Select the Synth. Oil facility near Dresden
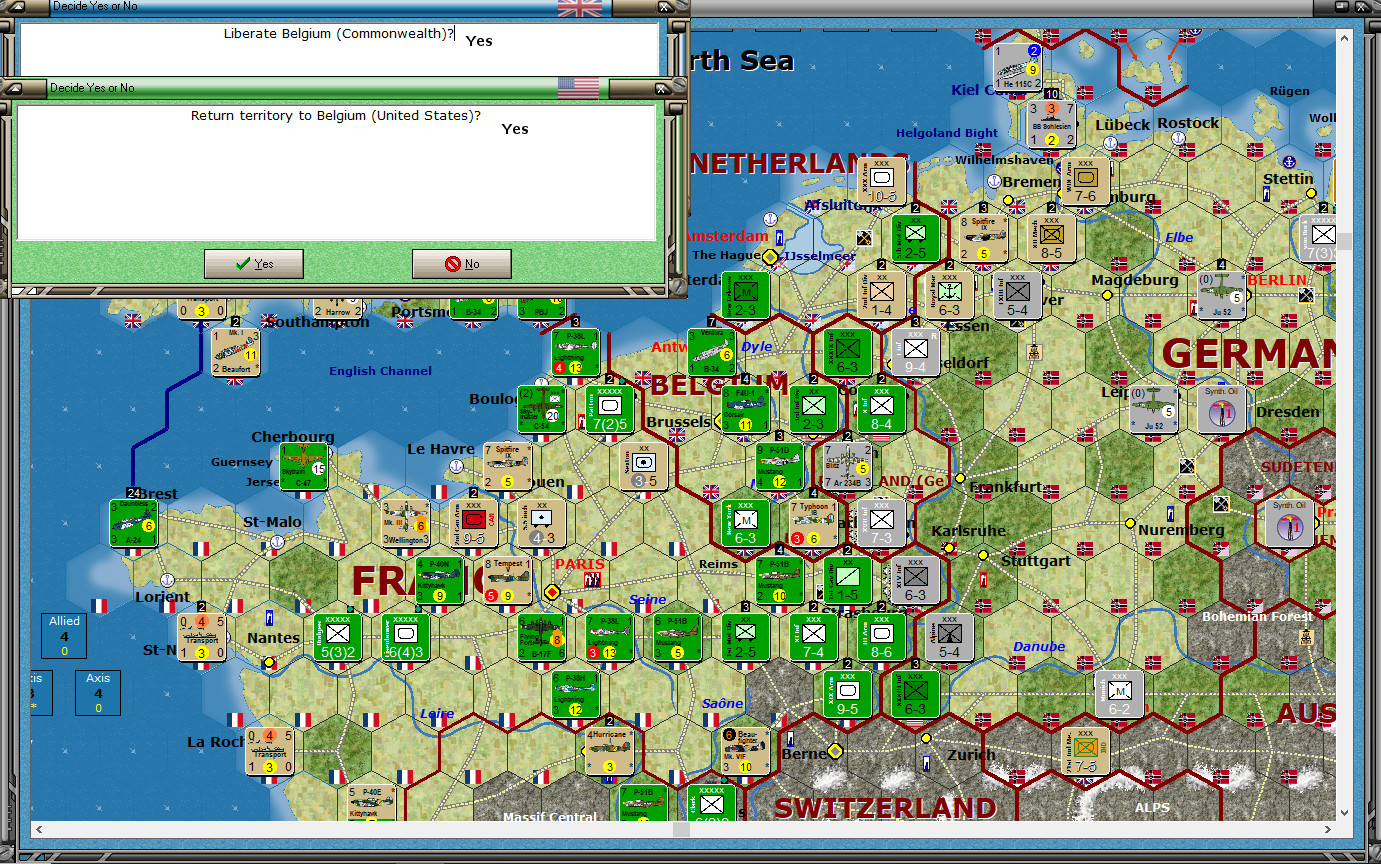The height and width of the screenshot is (864, 1381). (x=1221, y=409)
